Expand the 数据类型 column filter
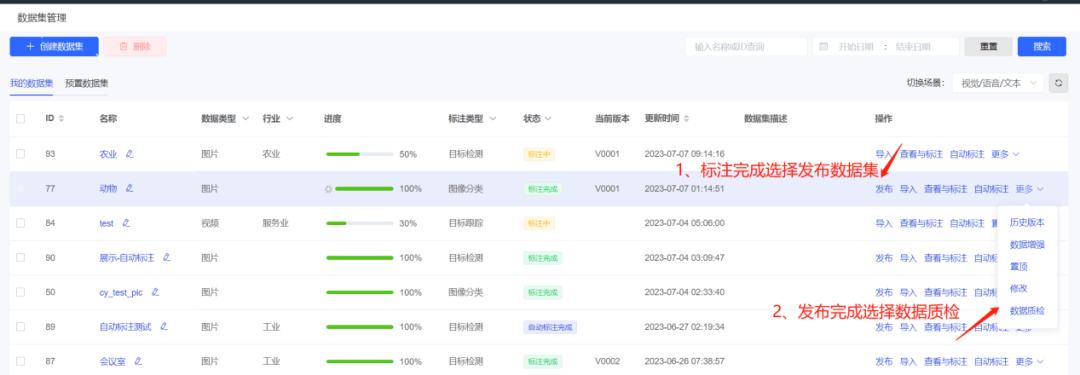Viewport: 1080px width, 375px height. pos(245,119)
